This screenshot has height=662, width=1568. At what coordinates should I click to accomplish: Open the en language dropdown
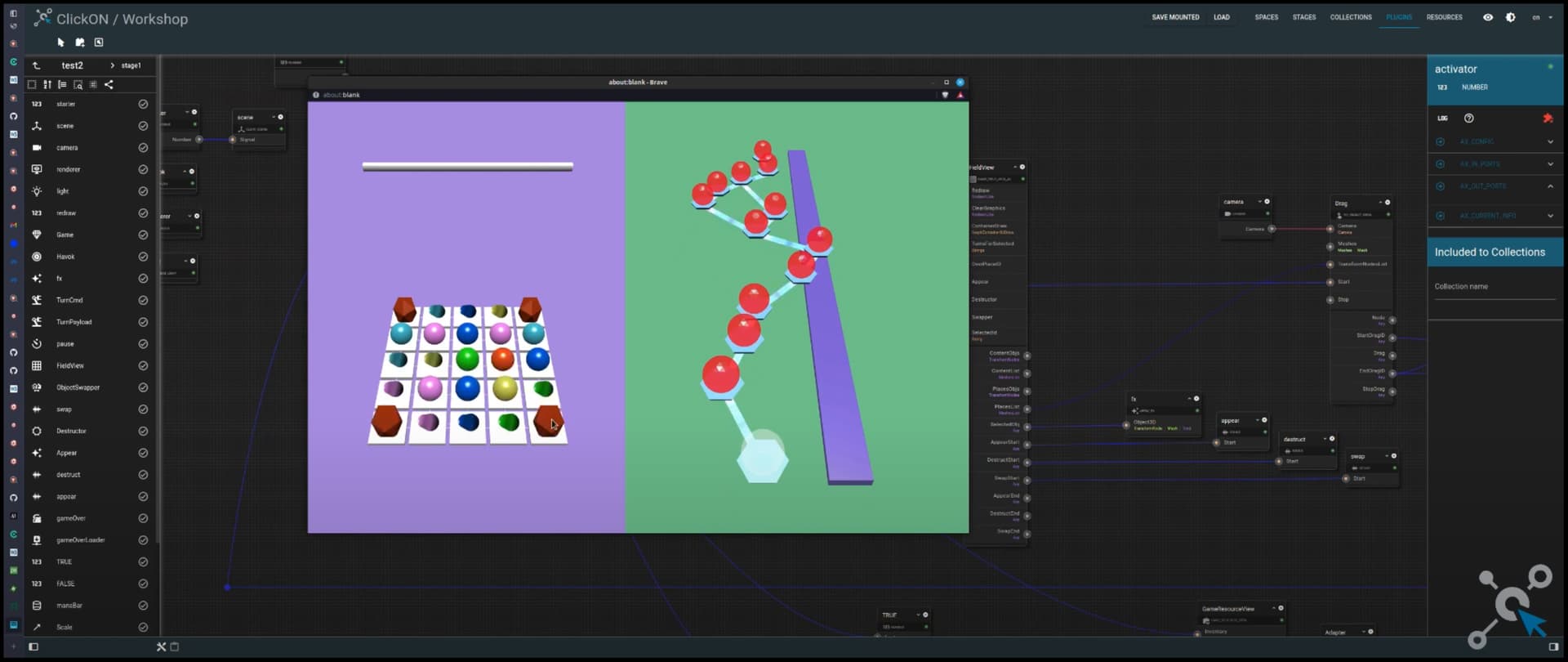pyautogui.click(x=1542, y=17)
